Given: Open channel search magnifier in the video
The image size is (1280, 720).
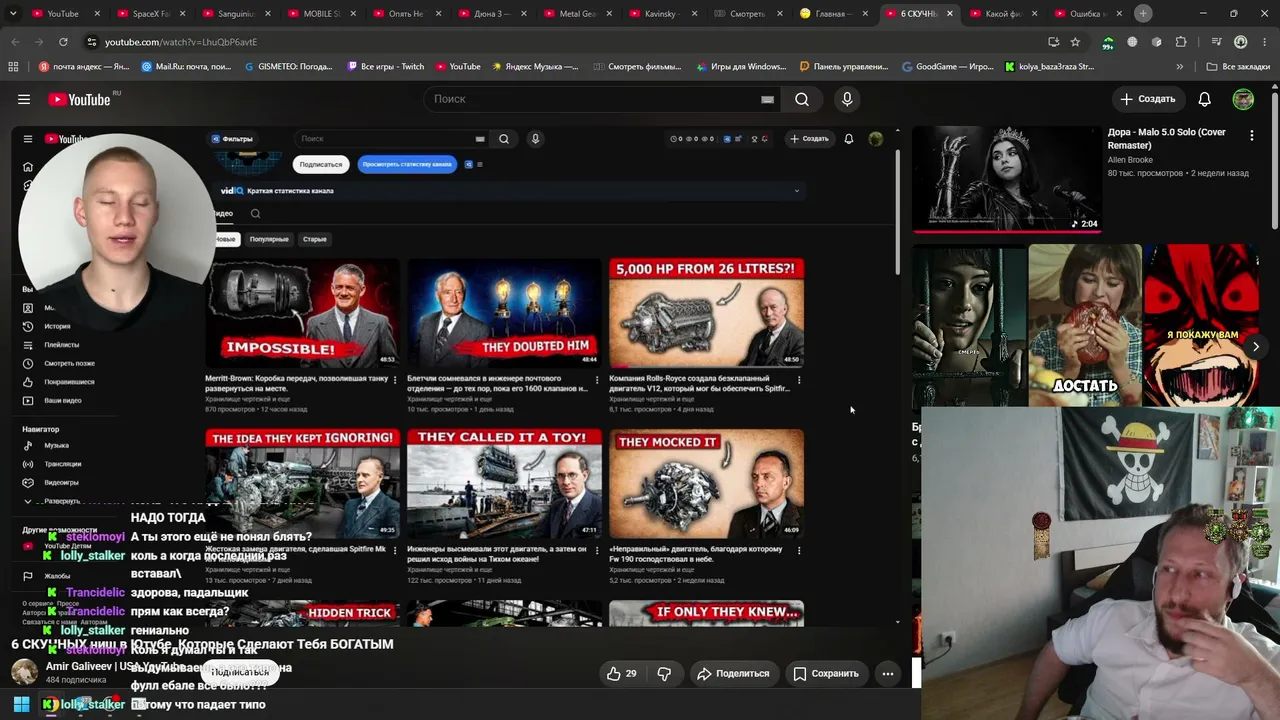Looking at the screenshot, I should point(255,213).
